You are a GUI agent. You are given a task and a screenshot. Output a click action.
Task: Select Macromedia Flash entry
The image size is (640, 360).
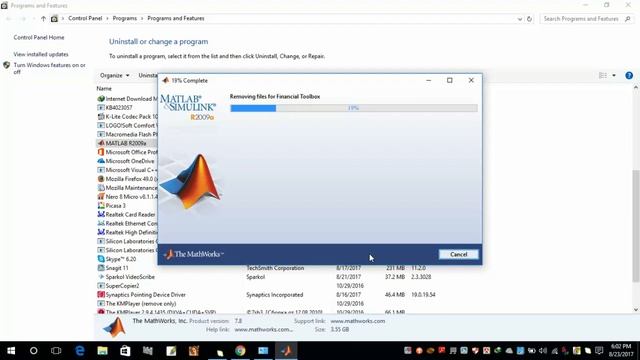tap(127, 134)
